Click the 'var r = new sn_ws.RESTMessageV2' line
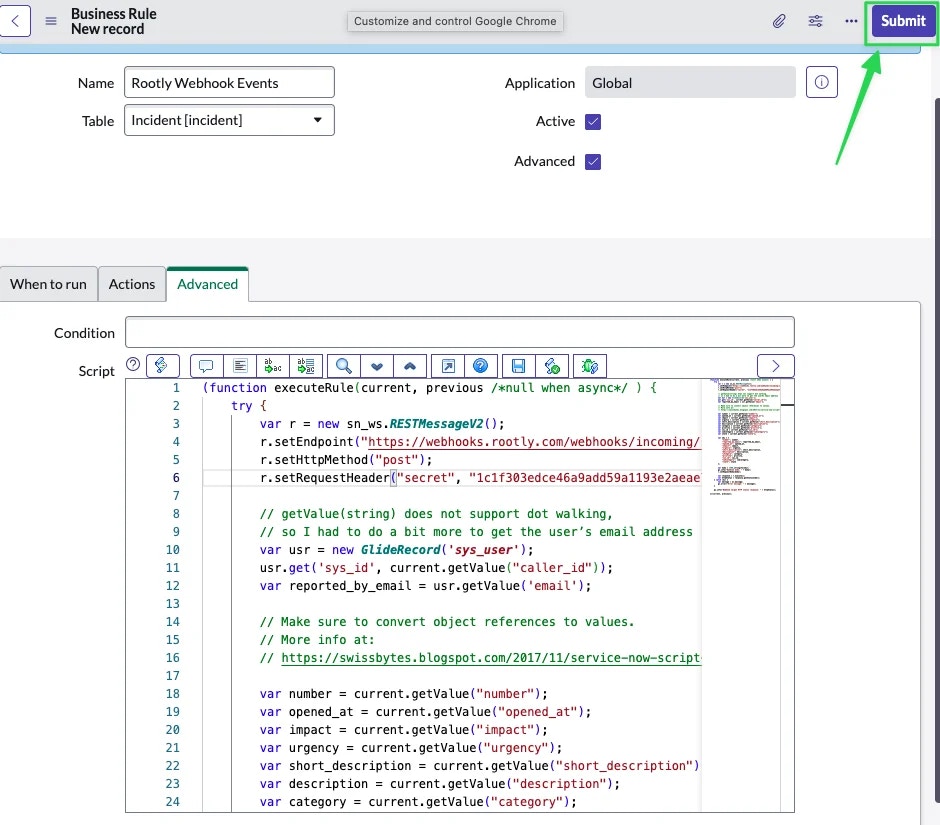940x825 pixels. pos(382,424)
